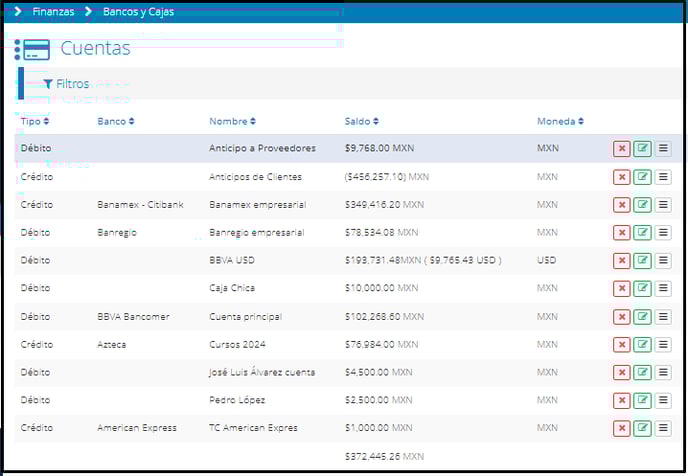Screen dimensions: 688x476
Task: Open menu for Caja Chica row
Action: coord(663,289)
